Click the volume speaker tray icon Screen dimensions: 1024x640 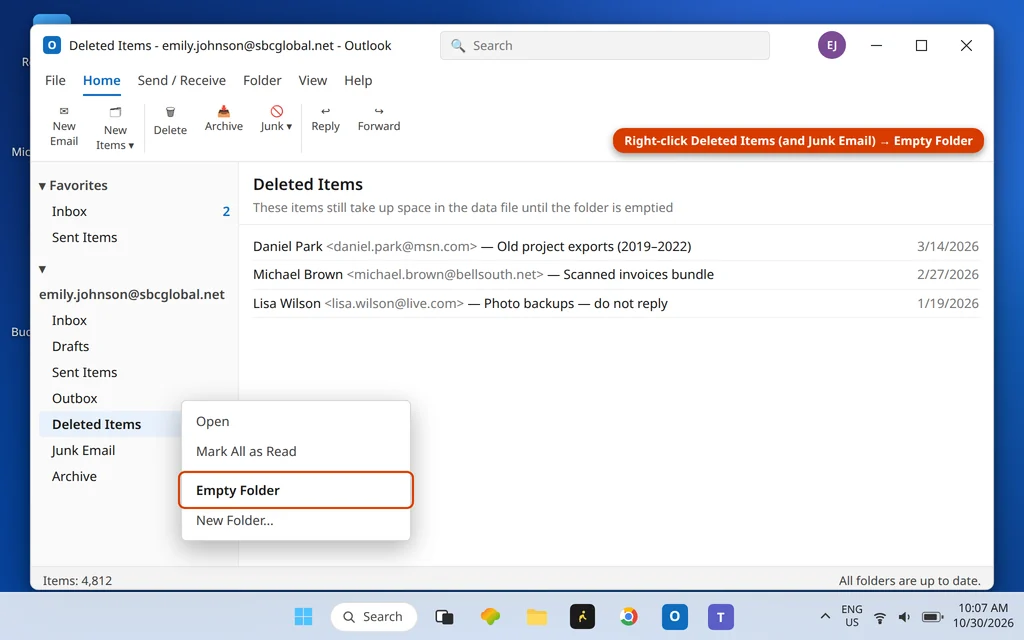click(904, 617)
